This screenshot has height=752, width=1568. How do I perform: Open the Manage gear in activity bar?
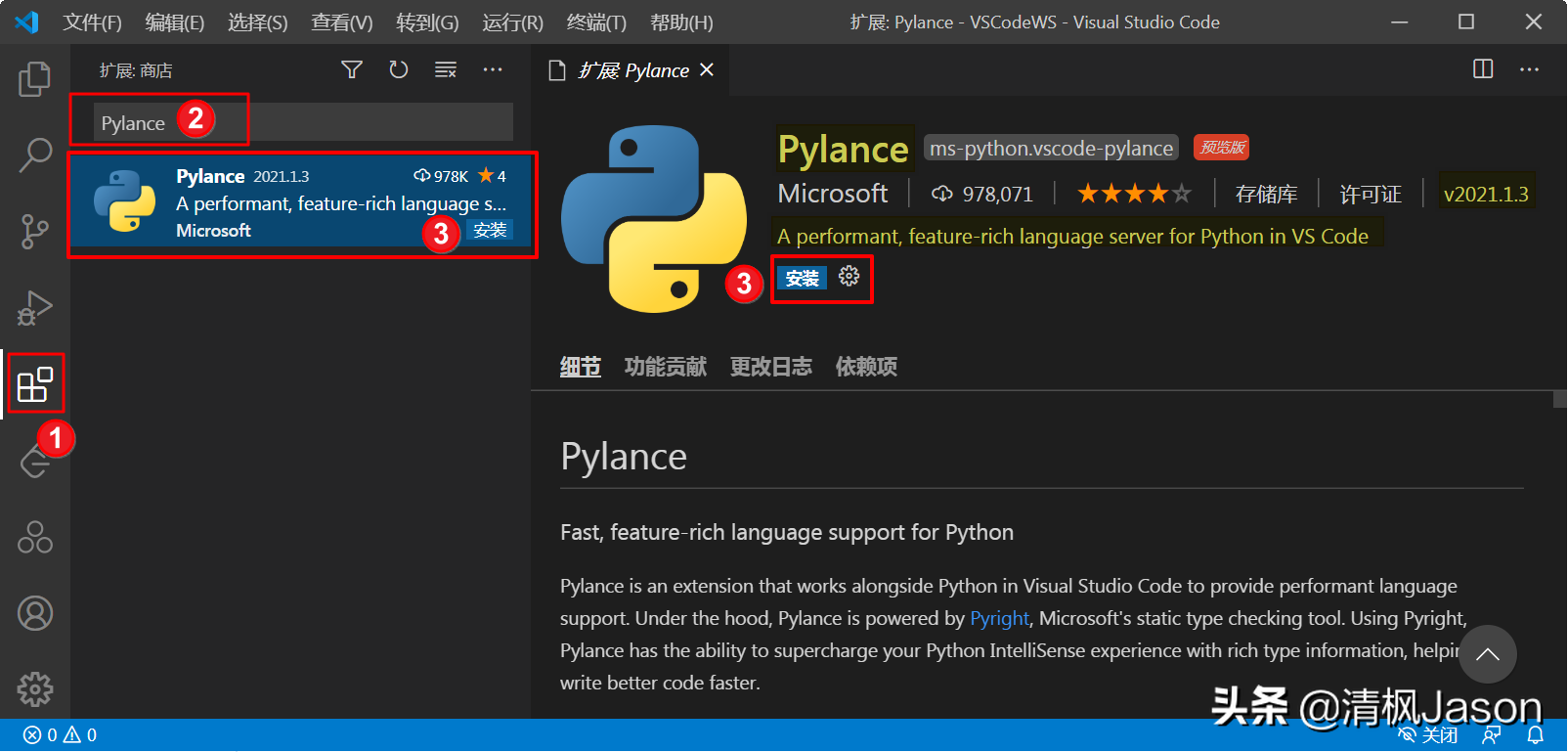pyautogui.click(x=35, y=689)
